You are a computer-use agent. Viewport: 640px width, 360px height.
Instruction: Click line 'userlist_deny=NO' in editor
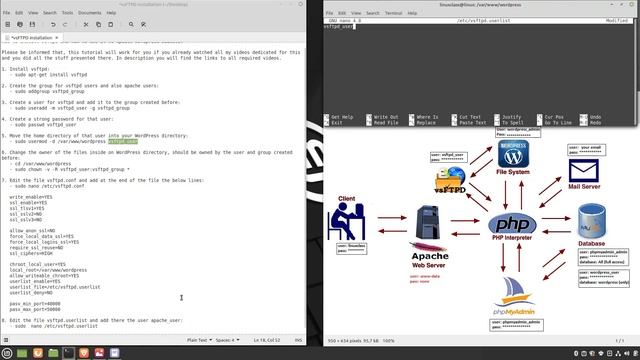point(31,293)
